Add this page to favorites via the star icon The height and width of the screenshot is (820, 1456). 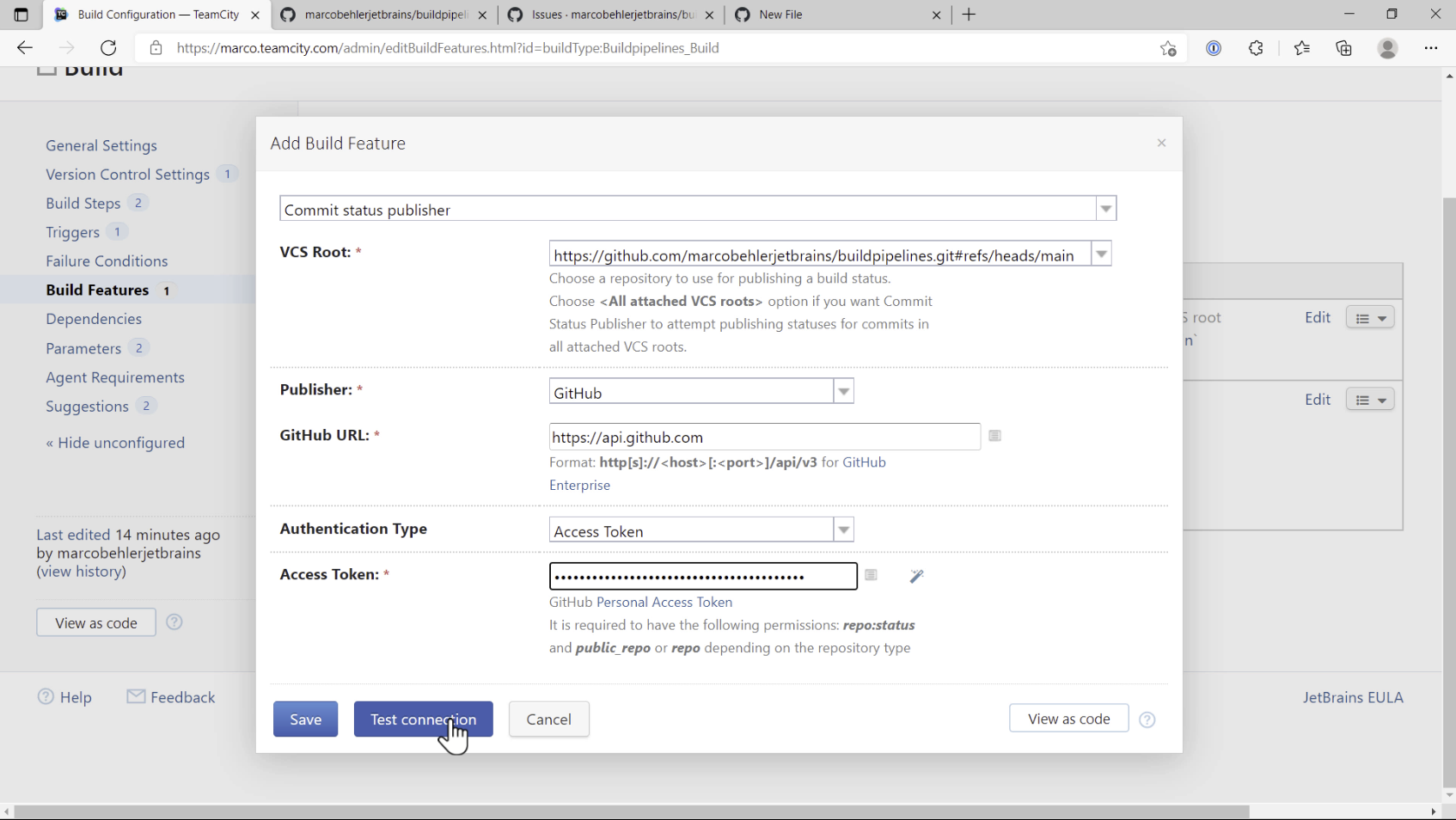coord(1168,48)
